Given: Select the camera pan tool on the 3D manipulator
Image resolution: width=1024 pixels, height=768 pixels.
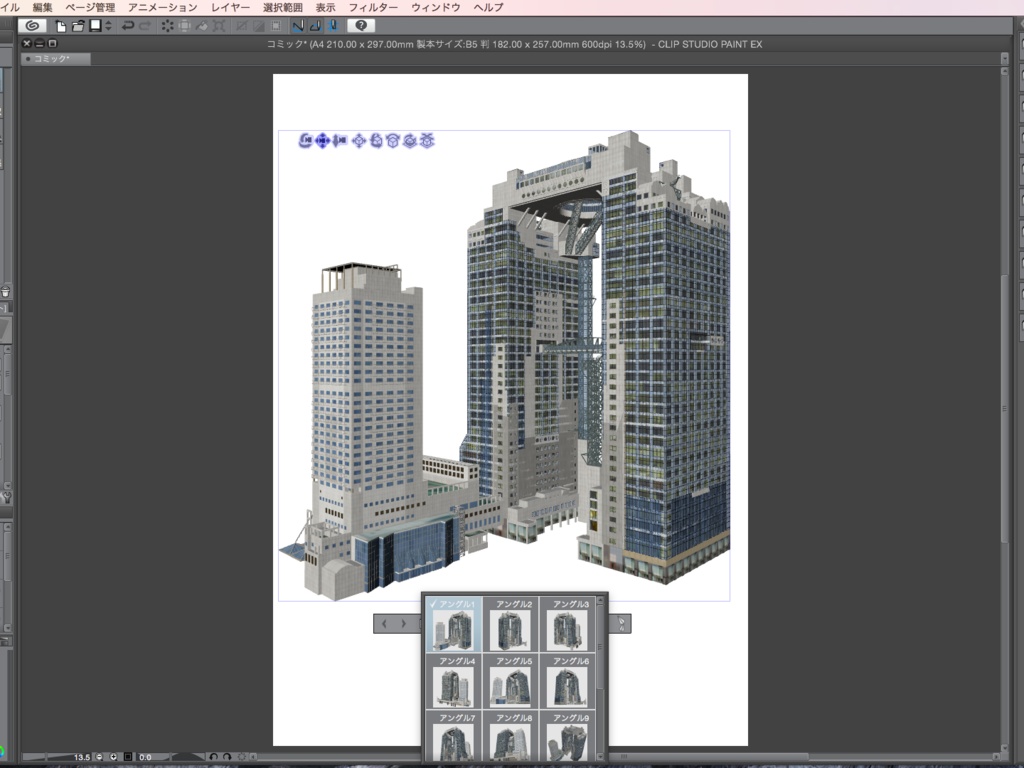Looking at the screenshot, I should coord(322,141).
